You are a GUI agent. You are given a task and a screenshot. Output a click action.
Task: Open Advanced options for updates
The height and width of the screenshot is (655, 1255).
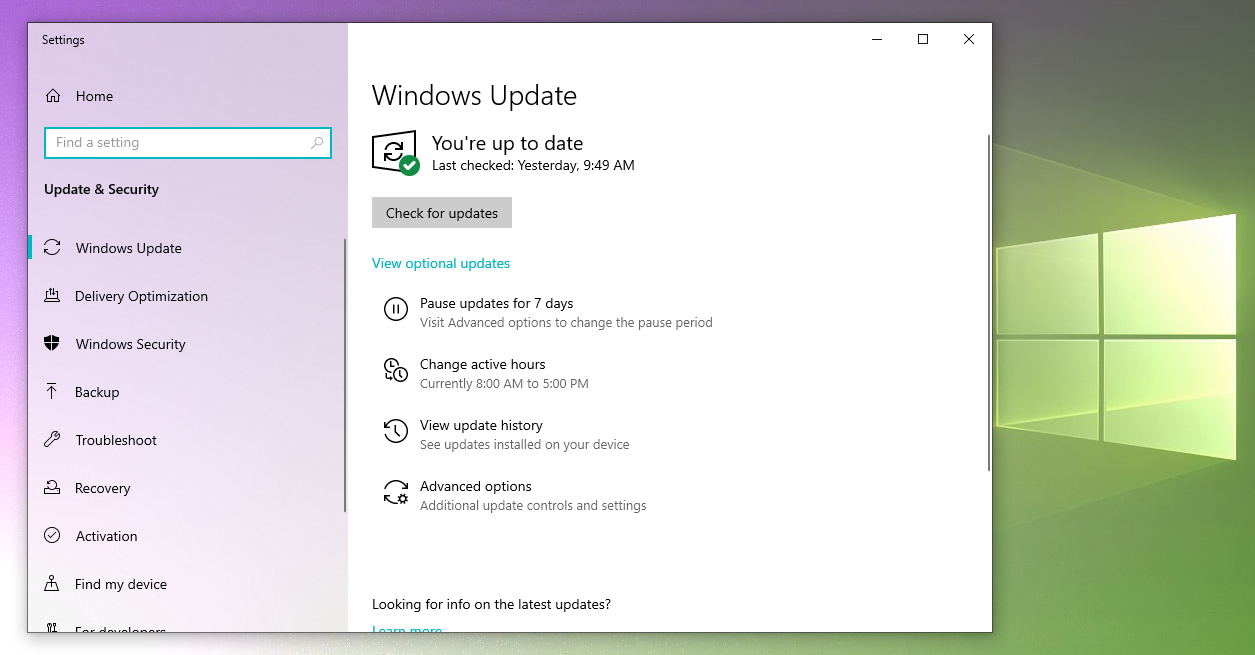click(476, 487)
